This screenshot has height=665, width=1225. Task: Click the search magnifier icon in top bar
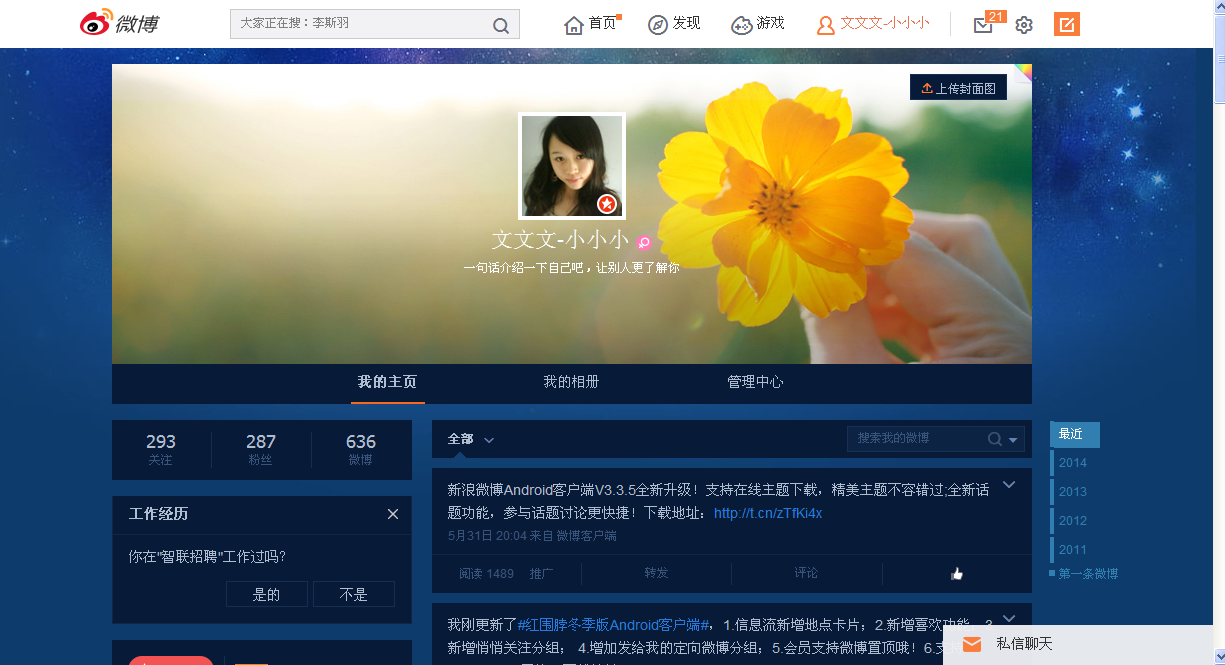point(500,25)
